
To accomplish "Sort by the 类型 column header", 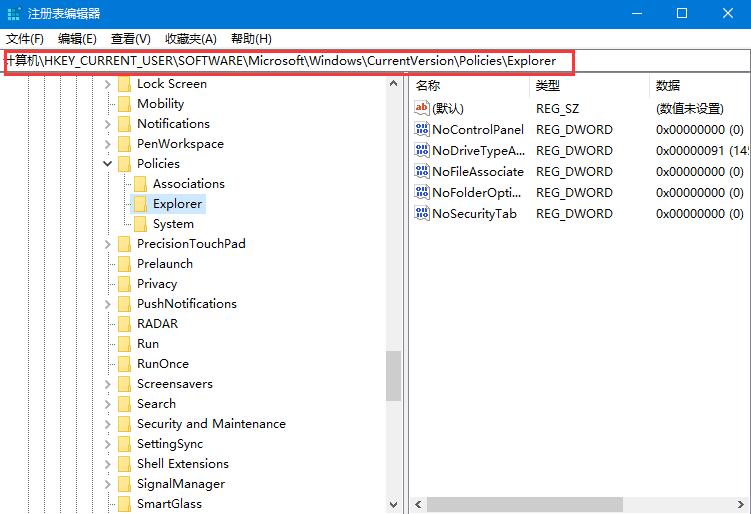I will pyautogui.click(x=547, y=86).
